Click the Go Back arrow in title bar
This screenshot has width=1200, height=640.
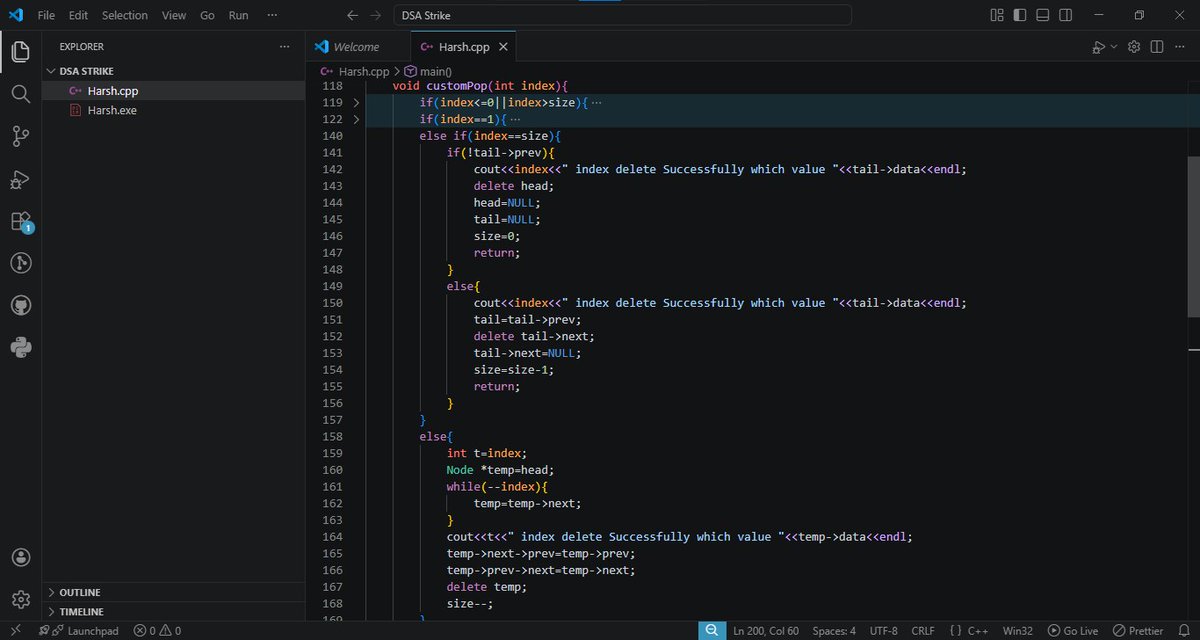tap(352, 15)
